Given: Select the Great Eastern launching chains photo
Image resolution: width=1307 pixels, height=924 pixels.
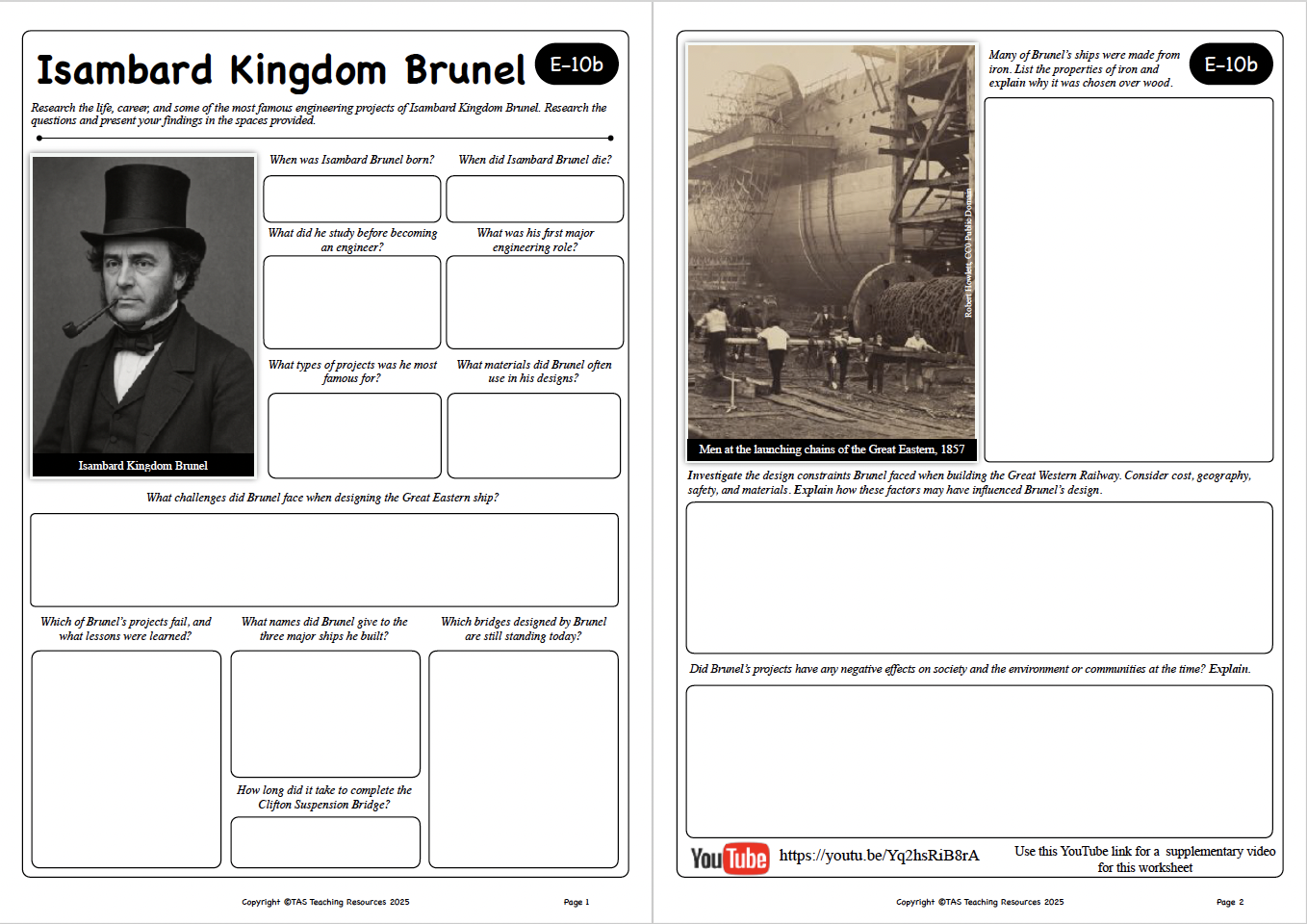Looking at the screenshot, I should pyautogui.click(x=831, y=243).
